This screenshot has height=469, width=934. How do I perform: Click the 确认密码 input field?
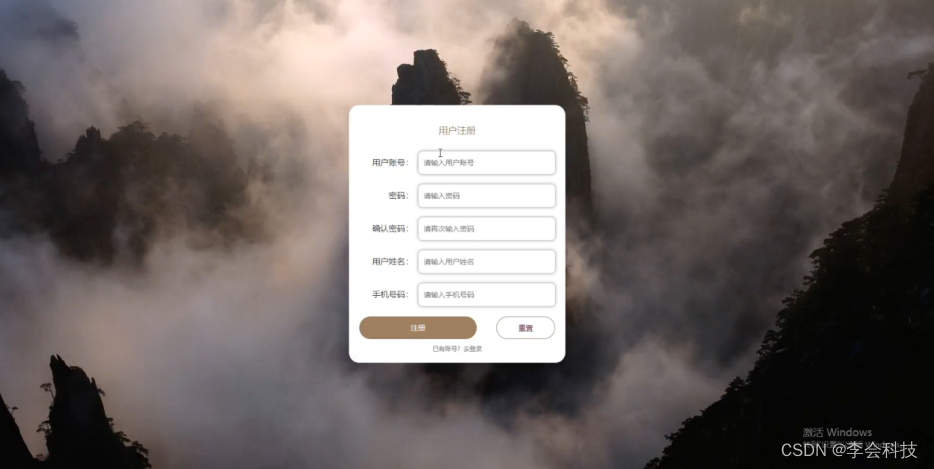(487, 229)
